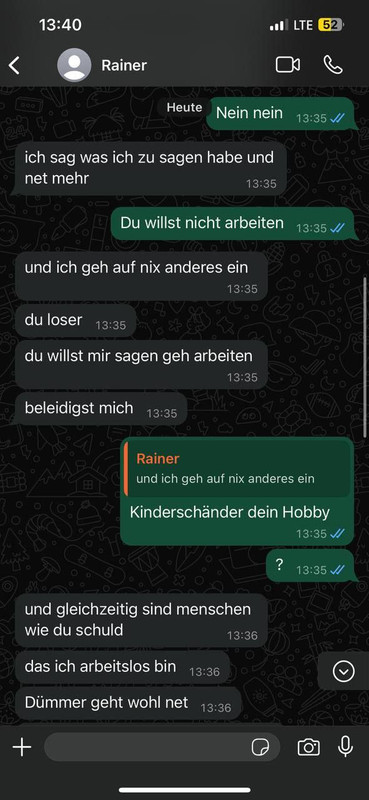Viewport: 369px width, 800px height.
Task: Tap the battery indicator in status bar
Action: [331, 25]
